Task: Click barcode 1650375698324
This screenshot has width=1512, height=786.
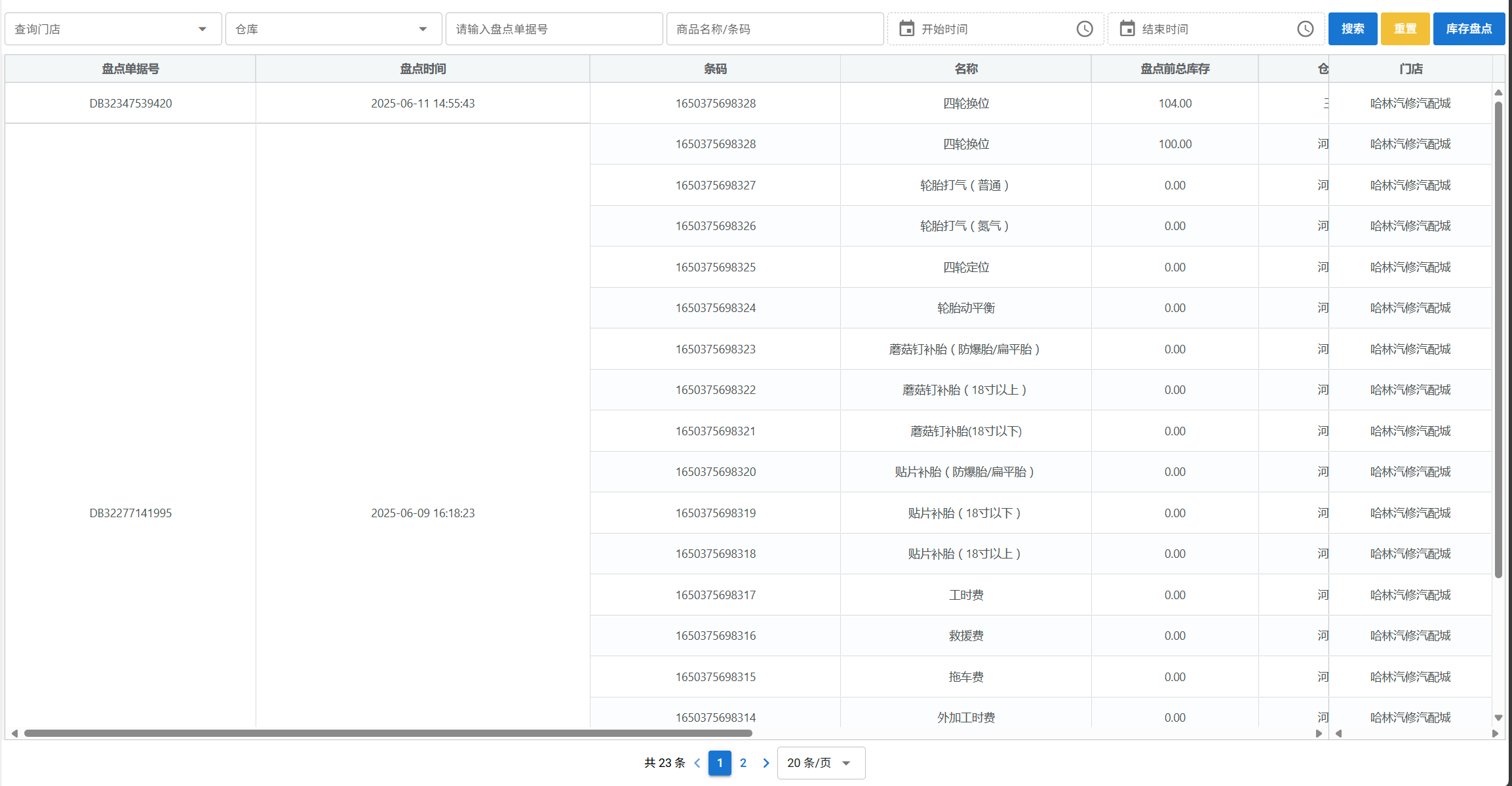Action: 716,308
